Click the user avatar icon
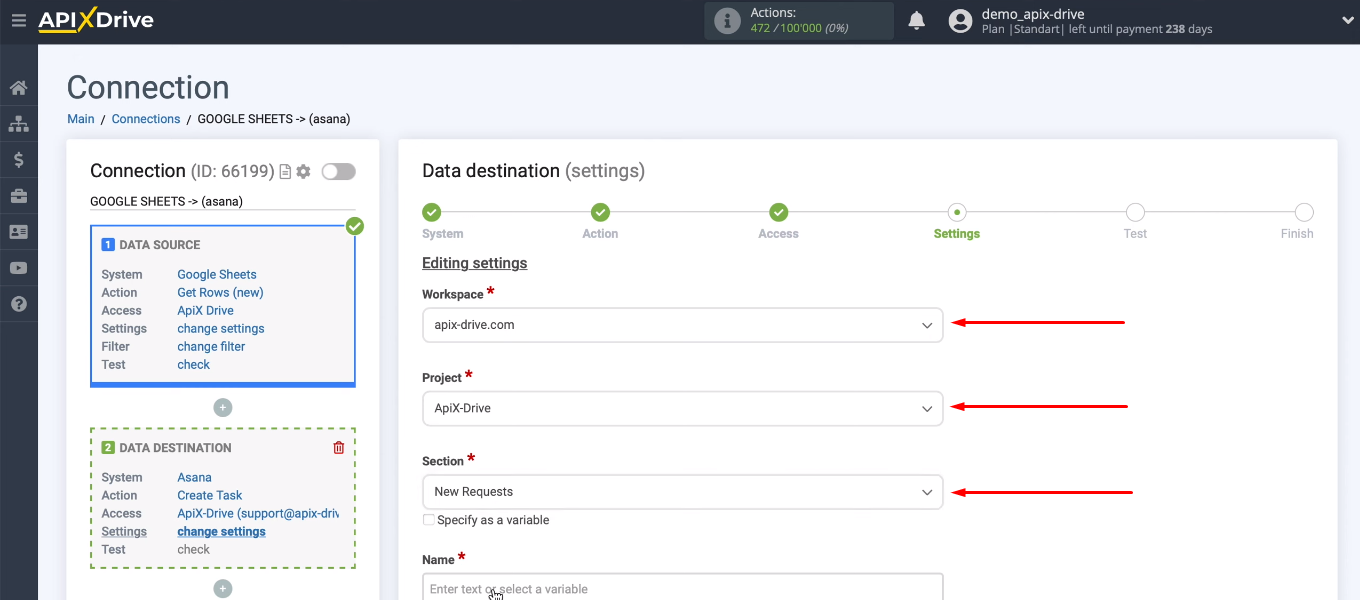The image size is (1360, 600). pyautogui.click(x=960, y=21)
